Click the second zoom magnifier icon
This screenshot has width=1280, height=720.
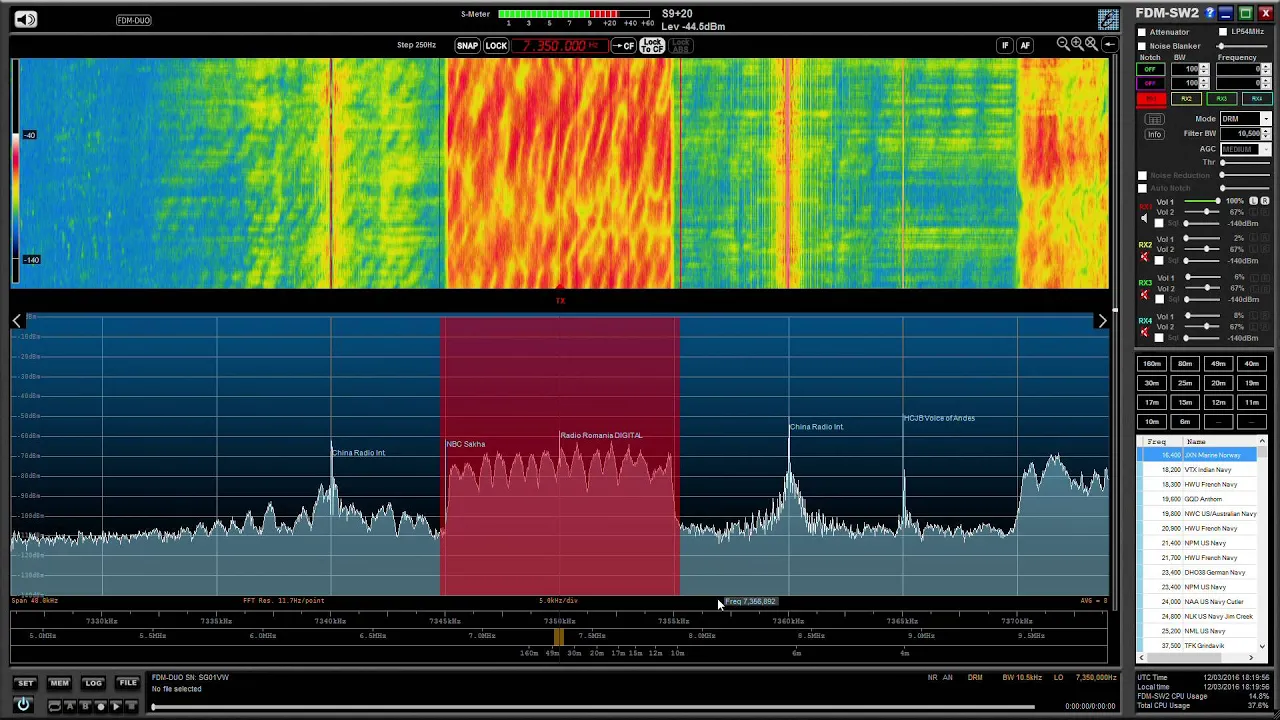click(x=1077, y=44)
